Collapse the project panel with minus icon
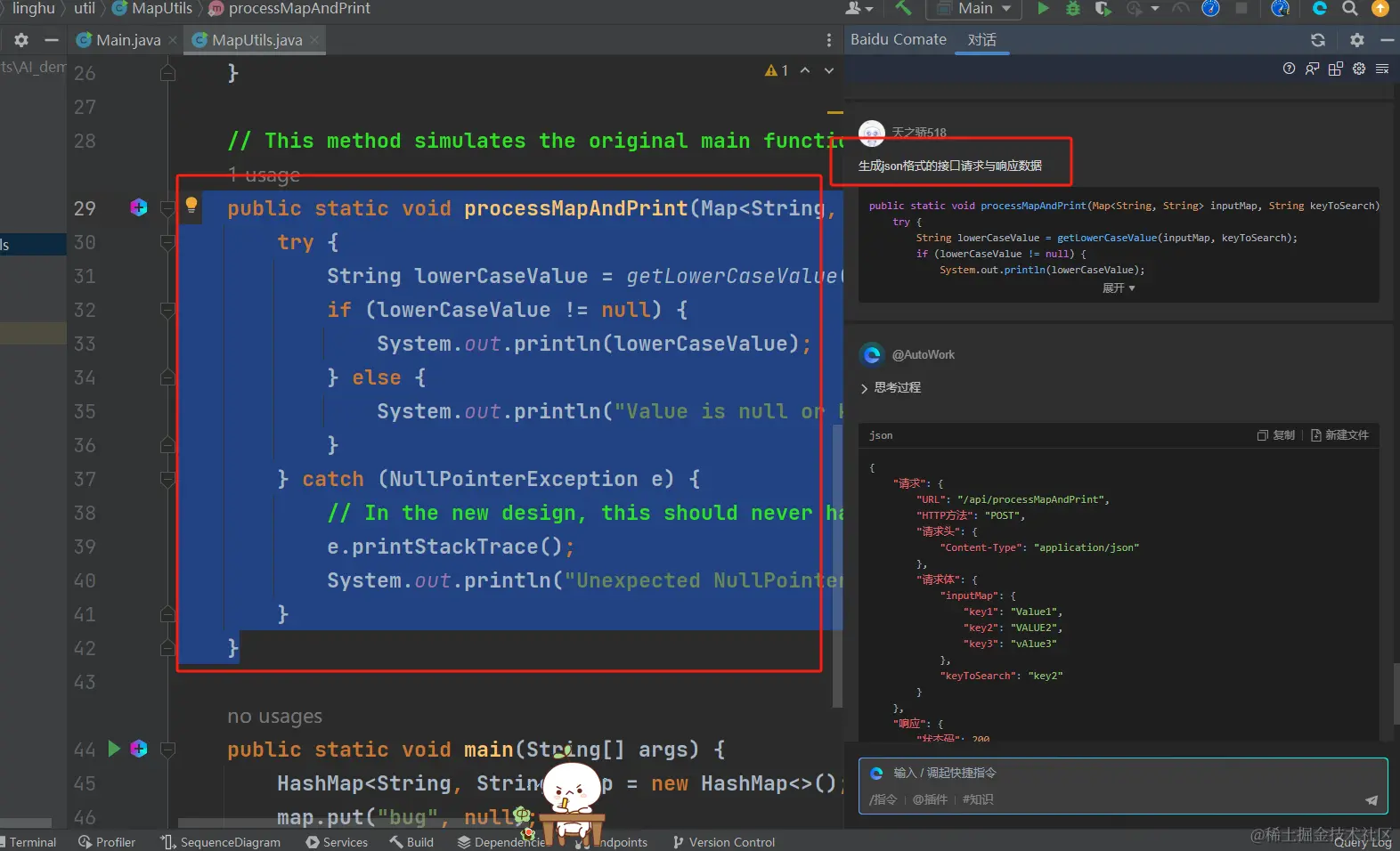 pos(52,40)
